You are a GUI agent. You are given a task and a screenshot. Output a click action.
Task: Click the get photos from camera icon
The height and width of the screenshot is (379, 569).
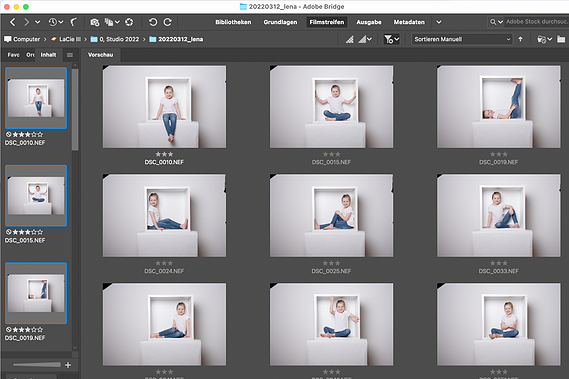tap(95, 23)
